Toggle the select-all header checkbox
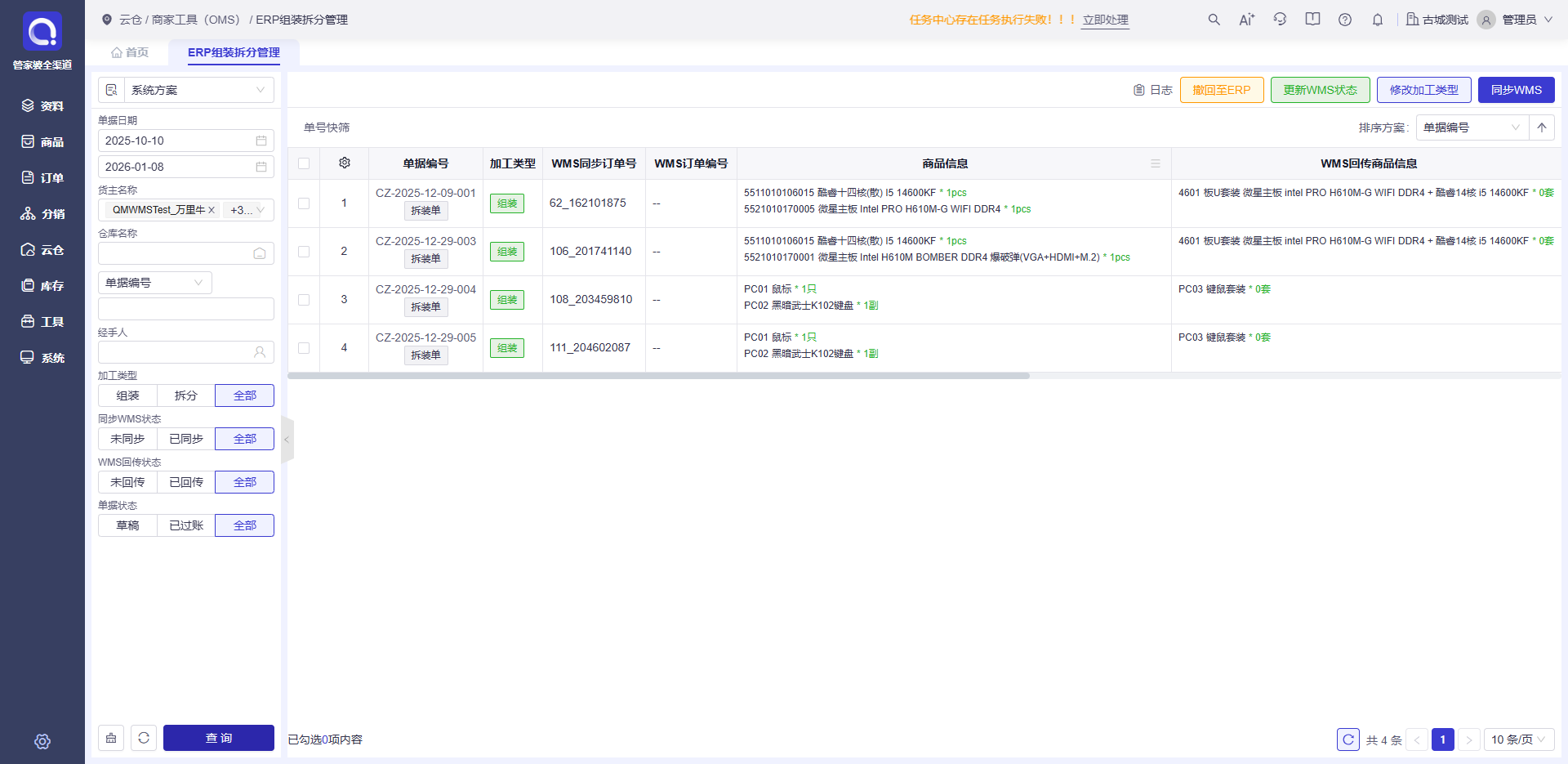Image resolution: width=1568 pixels, height=764 pixels. point(304,163)
